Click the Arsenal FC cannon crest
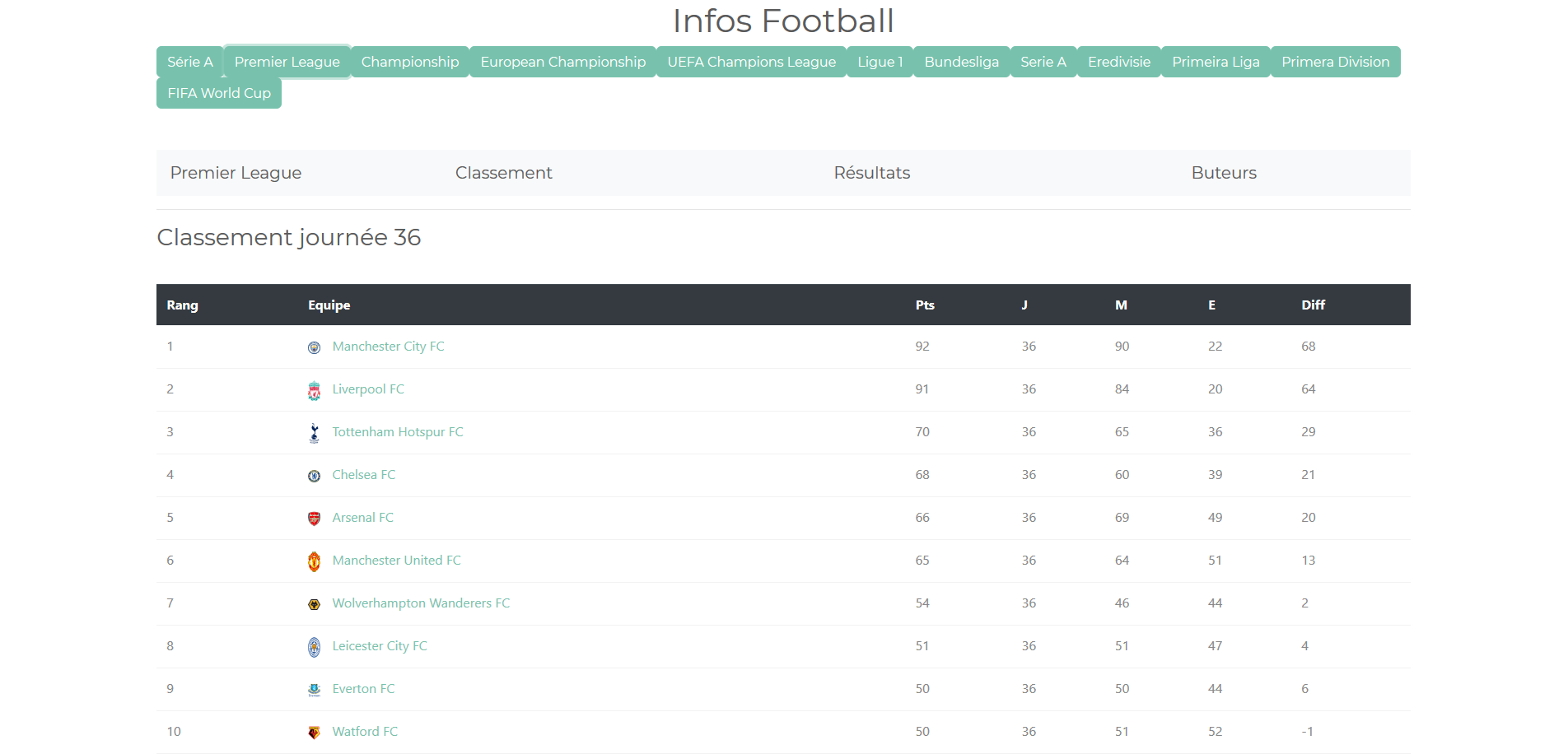The height and width of the screenshot is (754, 1568). click(315, 518)
